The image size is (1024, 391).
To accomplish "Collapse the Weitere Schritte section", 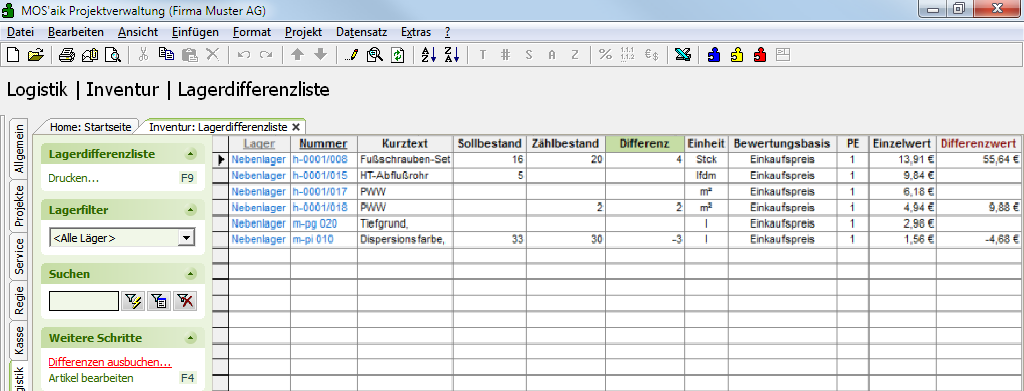I will point(190,338).
